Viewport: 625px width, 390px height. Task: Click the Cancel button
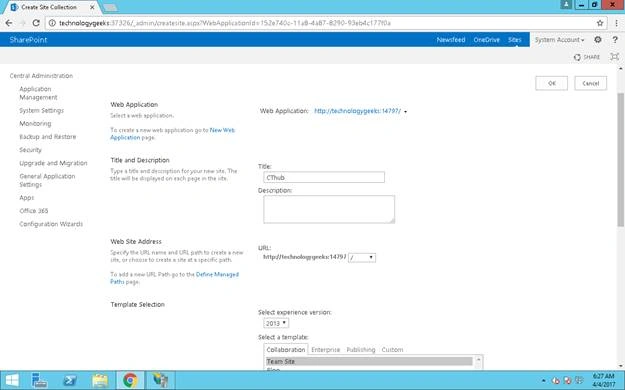590,83
